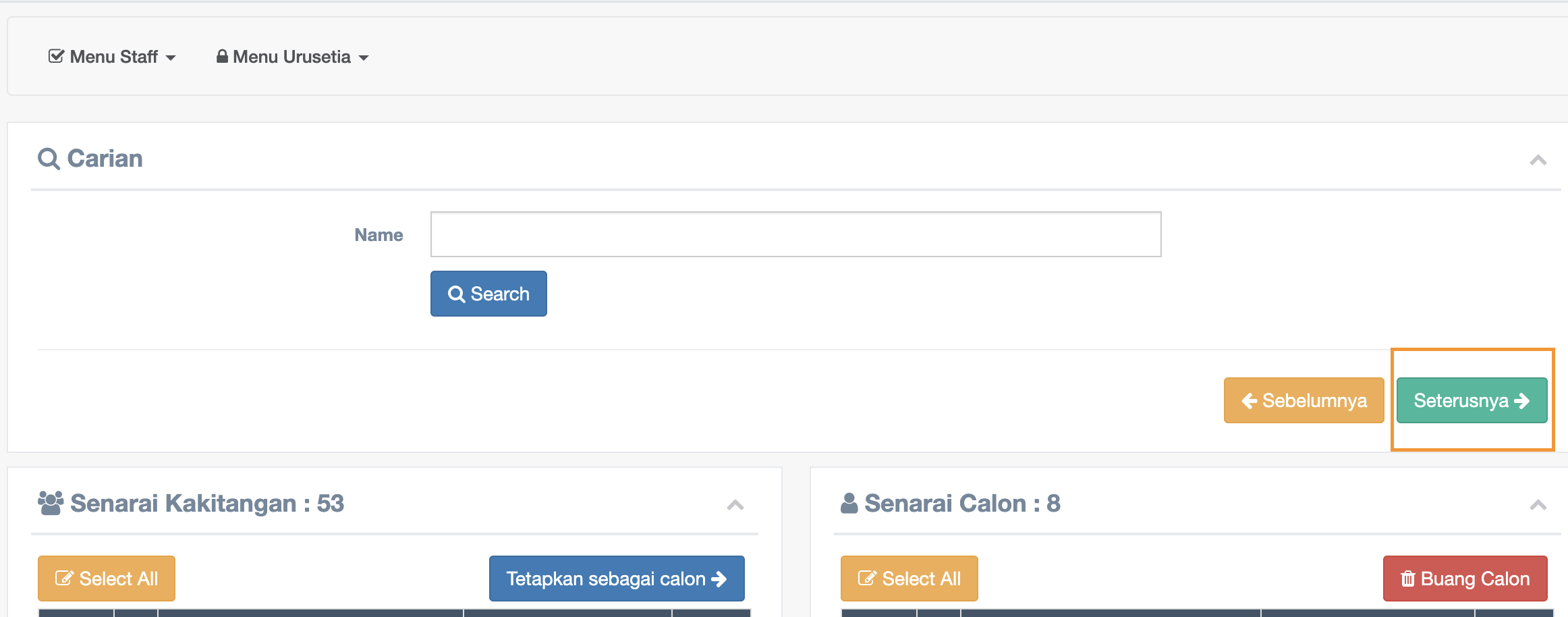This screenshot has width=1568, height=617.
Task: Collapse the Senarai Kakitangan panel
Action: pos(735,505)
